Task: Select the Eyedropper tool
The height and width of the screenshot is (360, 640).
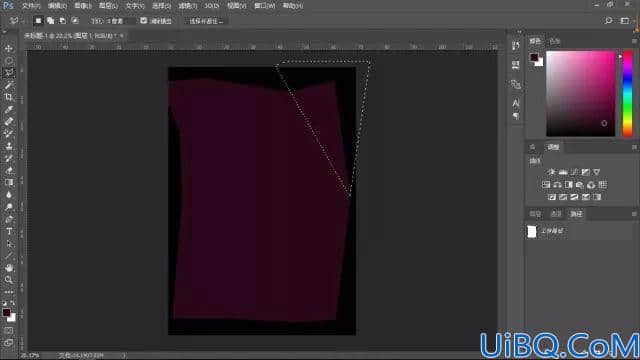Action: [9, 109]
